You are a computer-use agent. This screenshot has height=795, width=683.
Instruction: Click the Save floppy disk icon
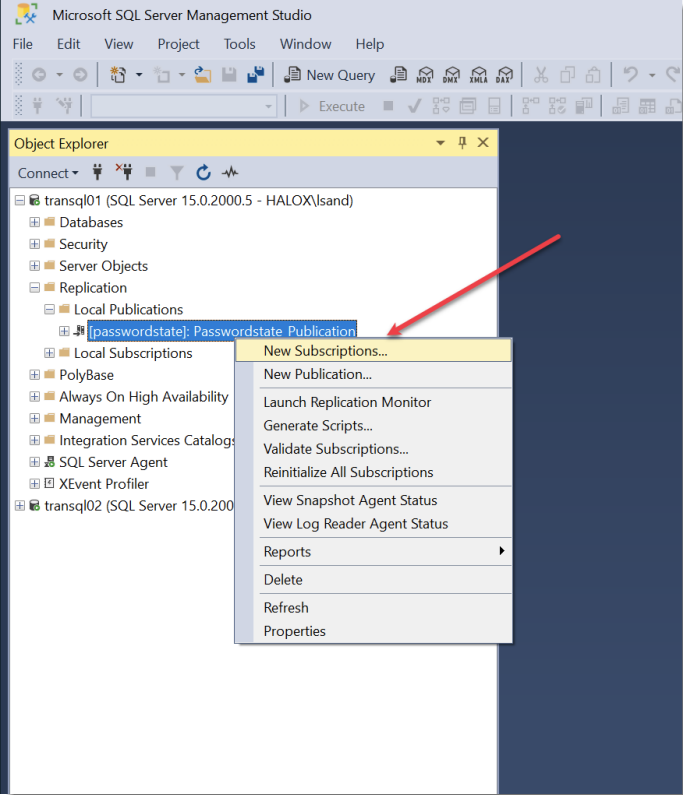tap(229, 75)
